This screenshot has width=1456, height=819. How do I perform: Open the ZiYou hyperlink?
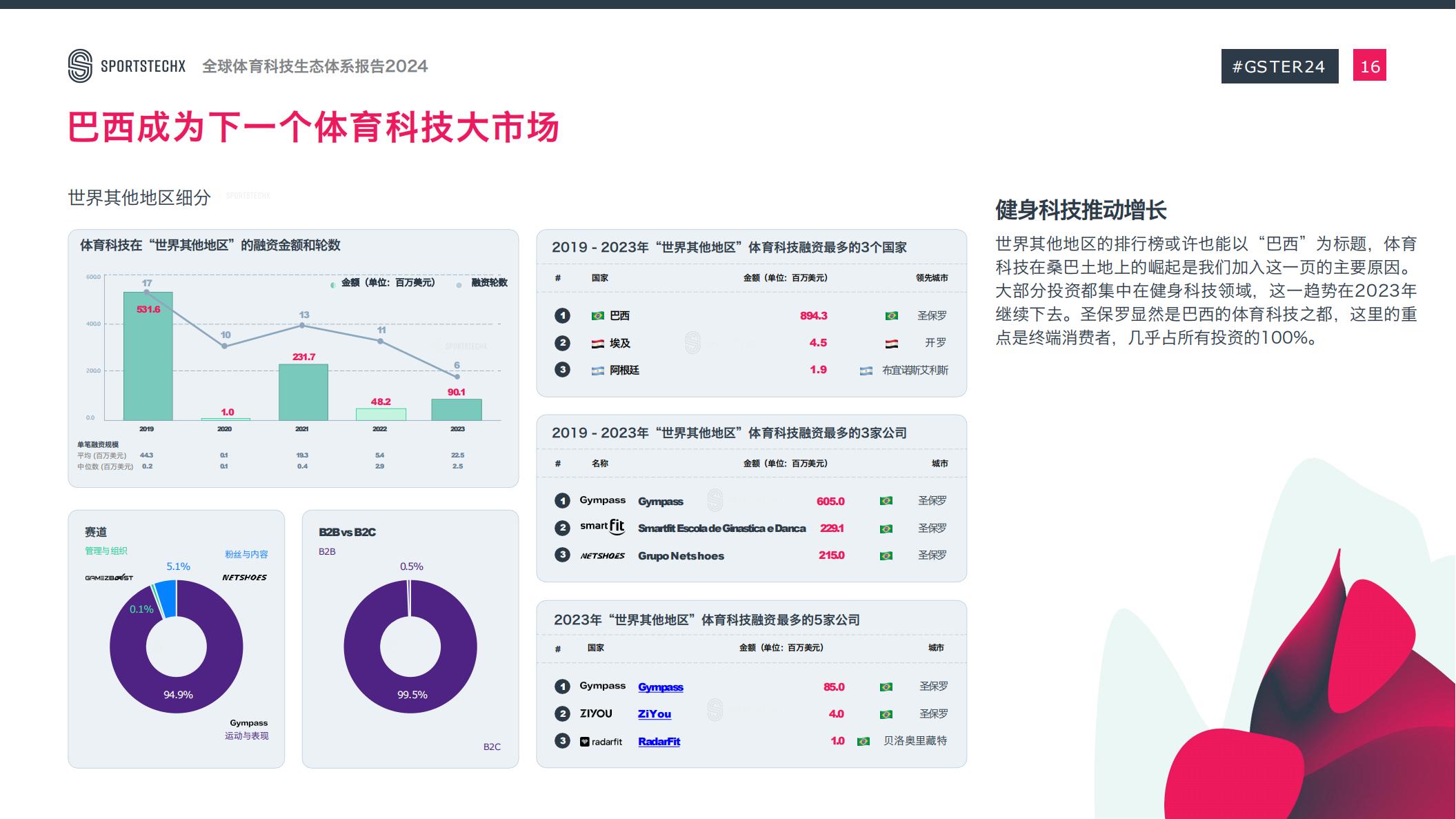coord(655,714)
